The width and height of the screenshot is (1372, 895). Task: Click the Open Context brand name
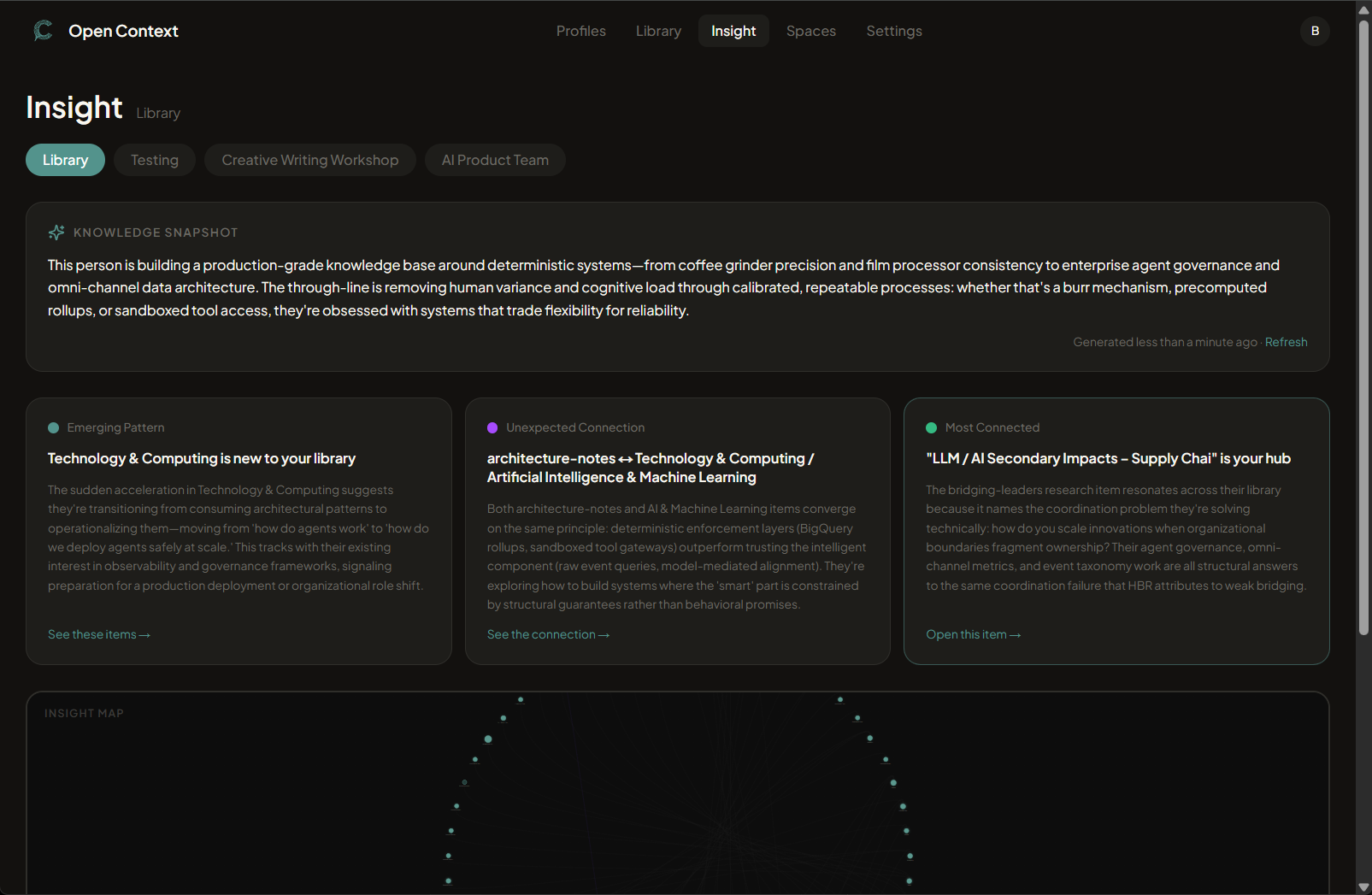123,31
